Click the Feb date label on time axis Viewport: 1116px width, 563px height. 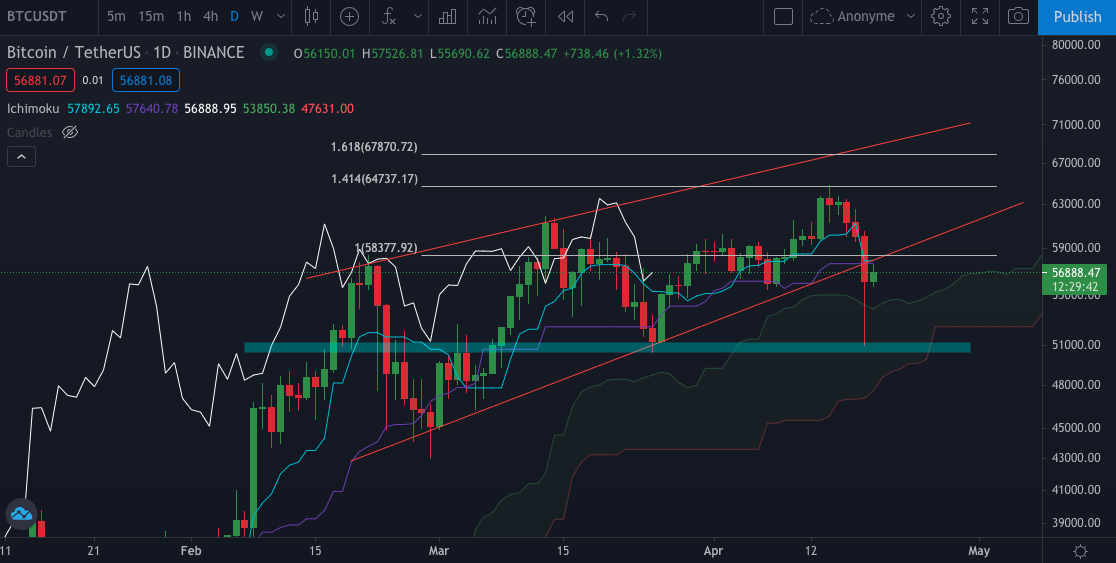pyautogui.click(x=191, y=551)
